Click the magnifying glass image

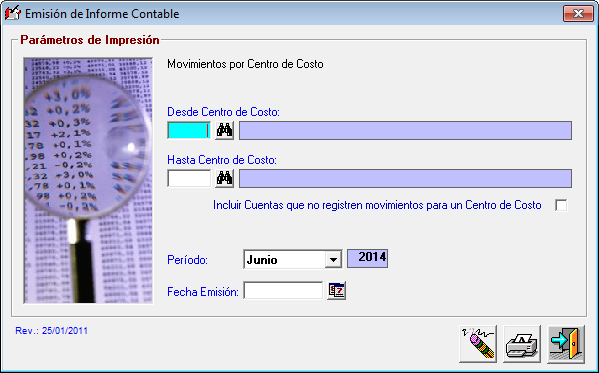point(88,181)
